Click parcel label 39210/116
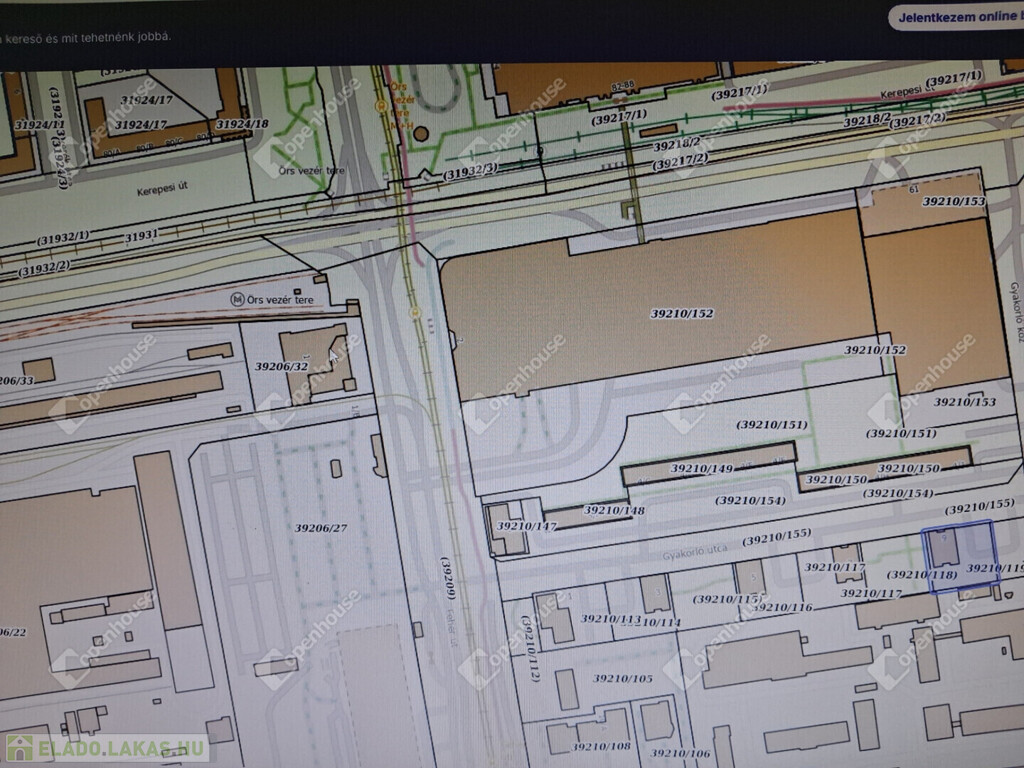This screenshot has width=1024, height=768. (x=782, y=607)
